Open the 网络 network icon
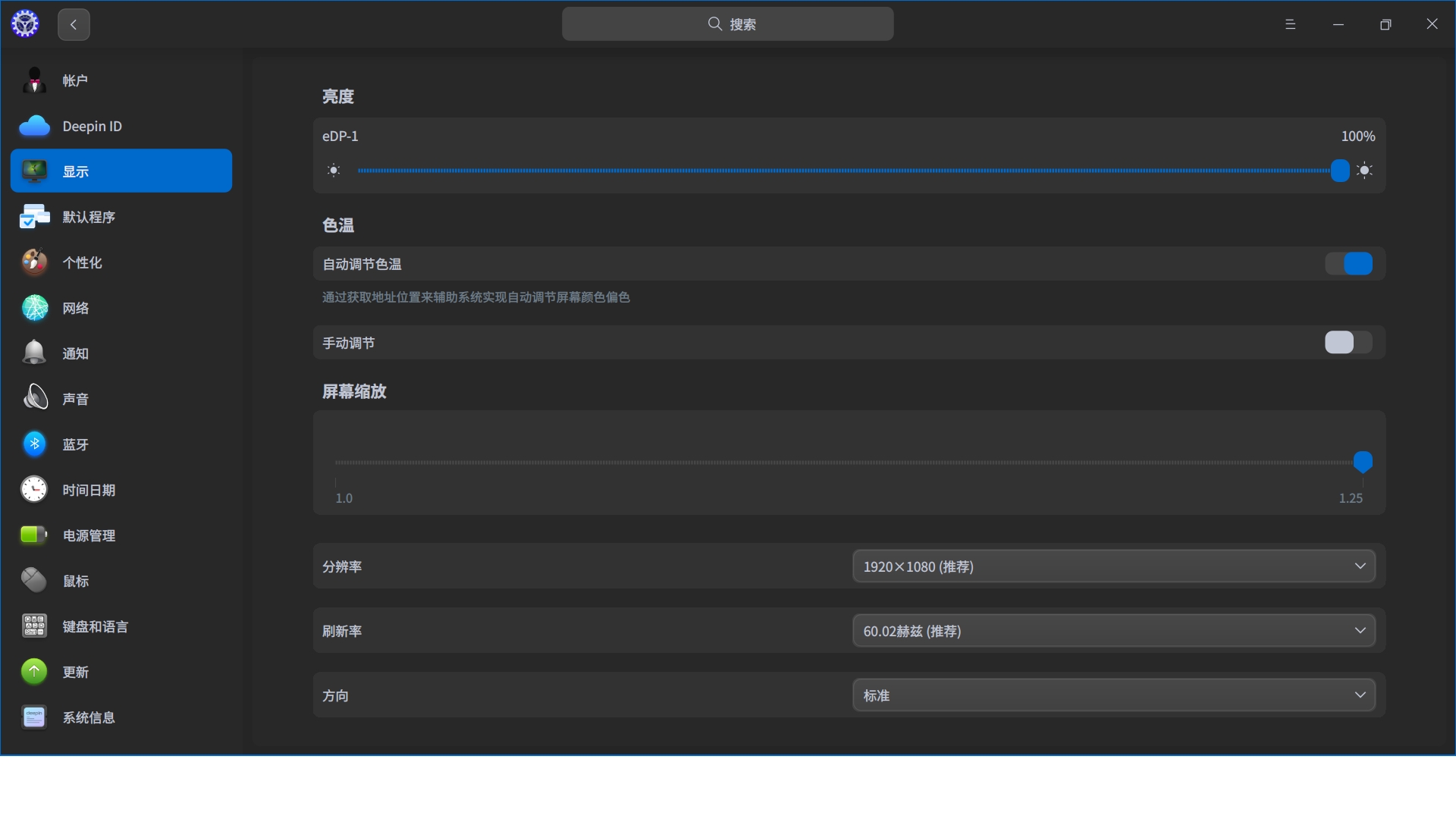1456x819 pixels. tap(34, 308)
